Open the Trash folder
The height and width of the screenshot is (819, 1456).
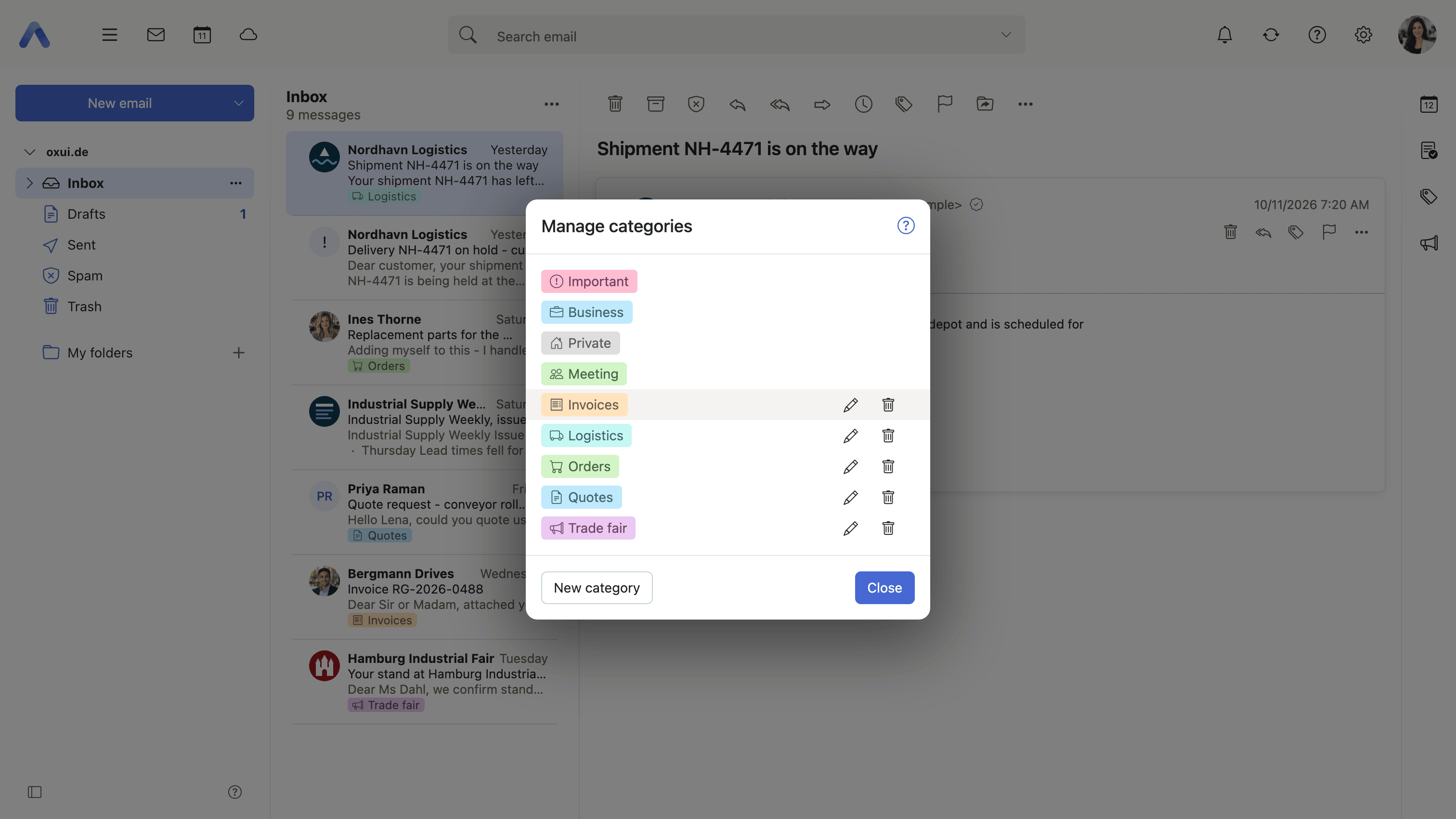click(134, 306)
